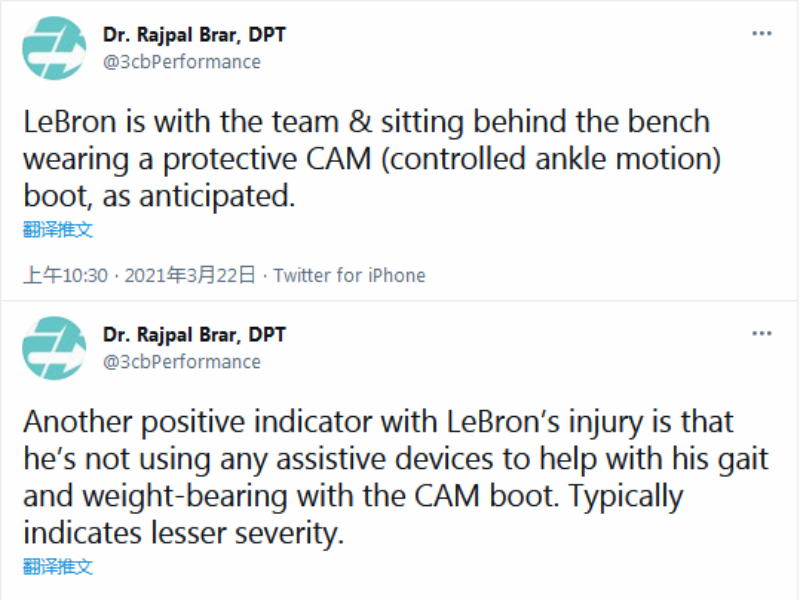Screen dimensions: 800x600
Task: Click the 'indicates lesser severity.' text line
Action: [x=183, y=533]
